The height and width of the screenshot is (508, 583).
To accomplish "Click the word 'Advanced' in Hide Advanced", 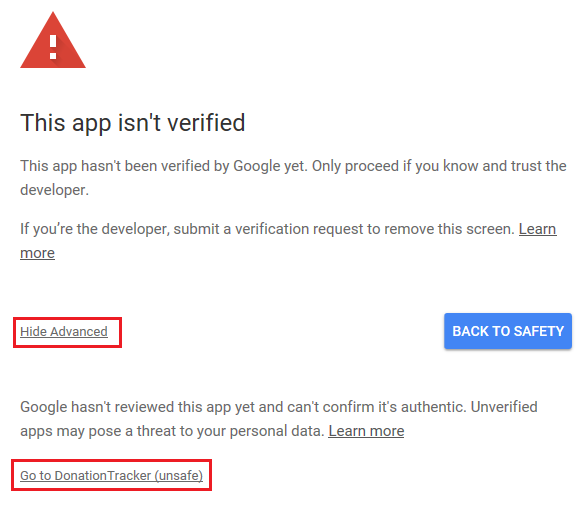I will tap(79, 331).
